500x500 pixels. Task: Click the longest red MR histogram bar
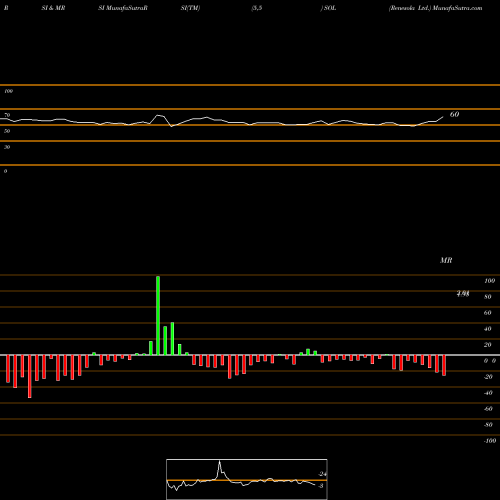pos(30,376)
